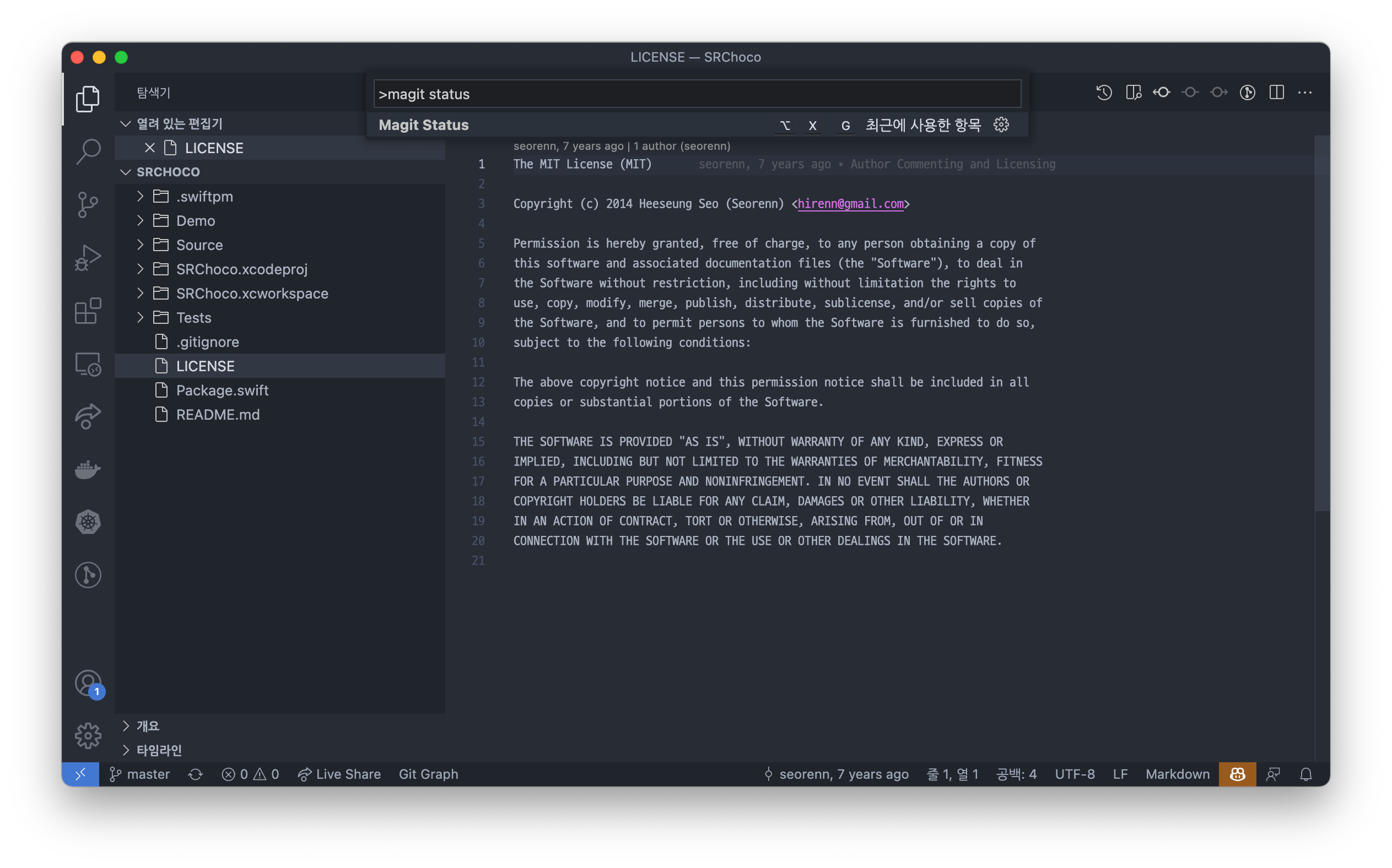
Task: Collapse the SRCHOCO project tree
Action: tap(168, 172)
